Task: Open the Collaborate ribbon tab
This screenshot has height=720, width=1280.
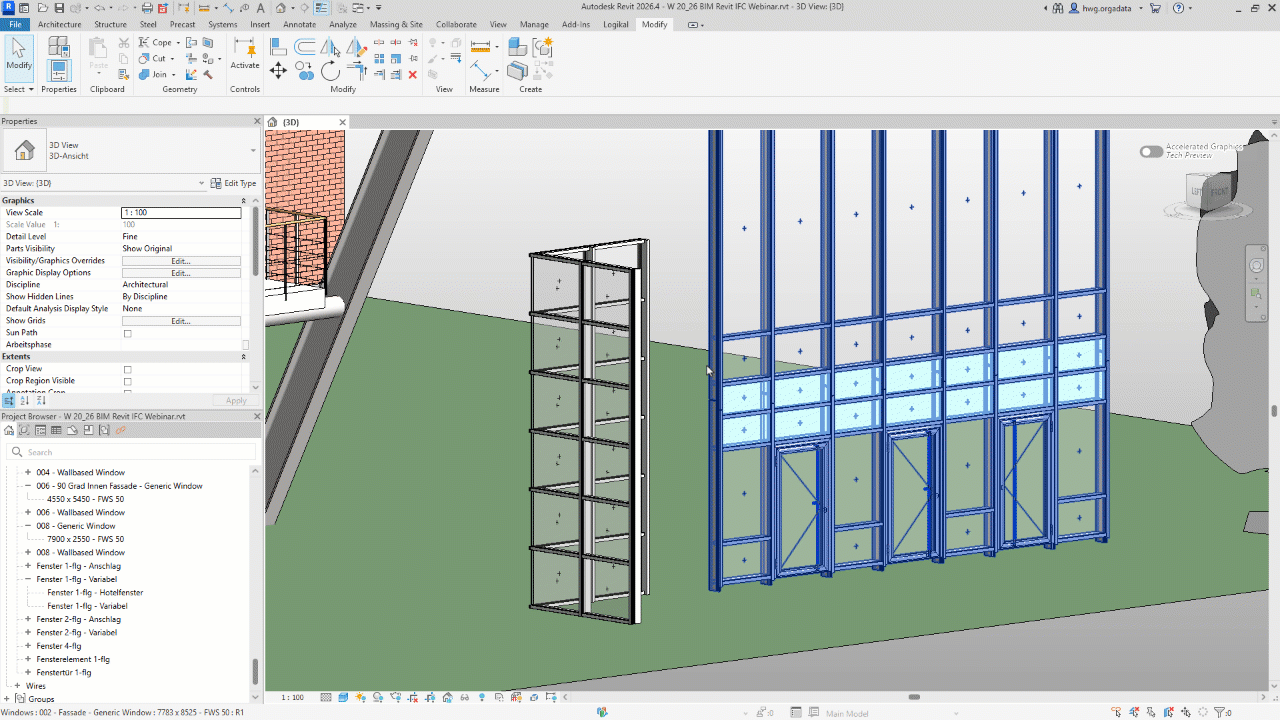Action: coord(456,24)
